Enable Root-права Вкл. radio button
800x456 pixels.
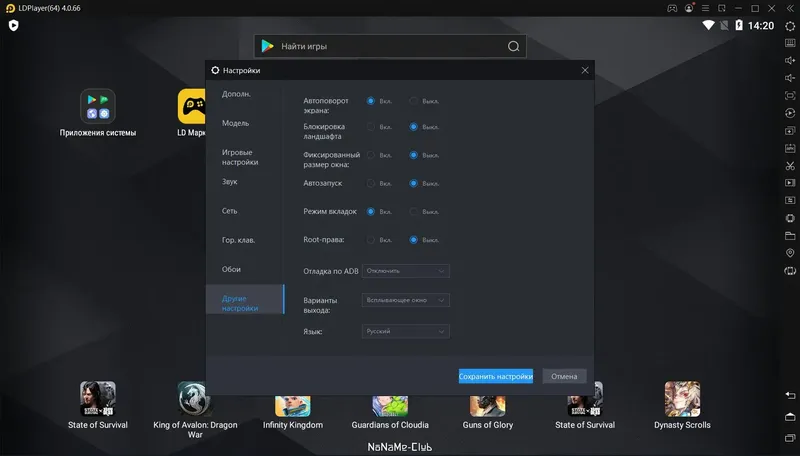tap(371, 240)
